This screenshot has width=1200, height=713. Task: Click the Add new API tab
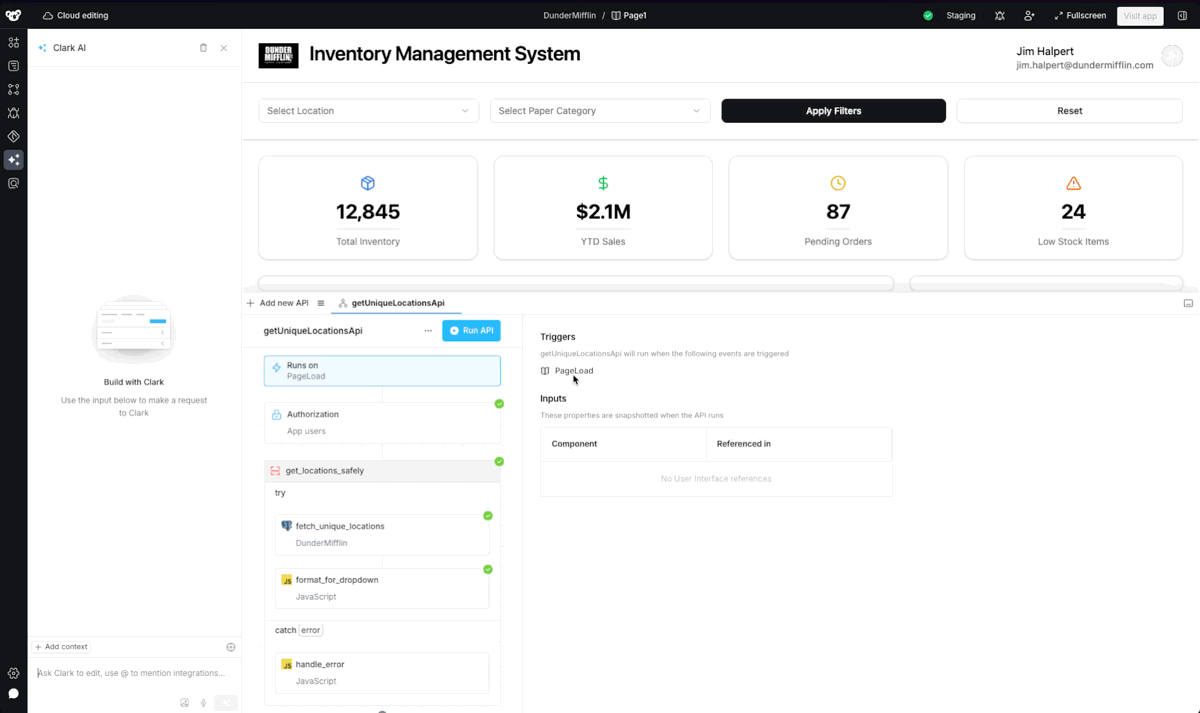278,303
